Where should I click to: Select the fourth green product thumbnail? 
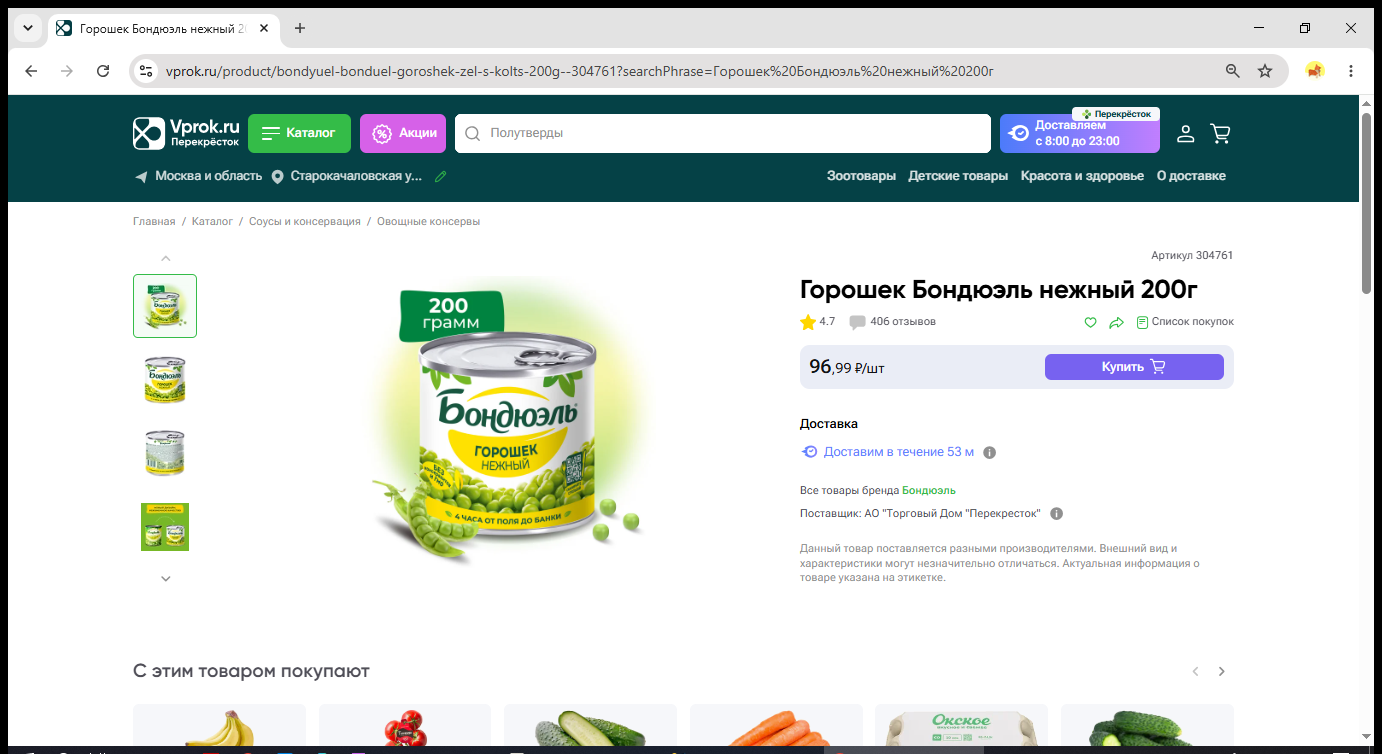[x=165, y=527]
